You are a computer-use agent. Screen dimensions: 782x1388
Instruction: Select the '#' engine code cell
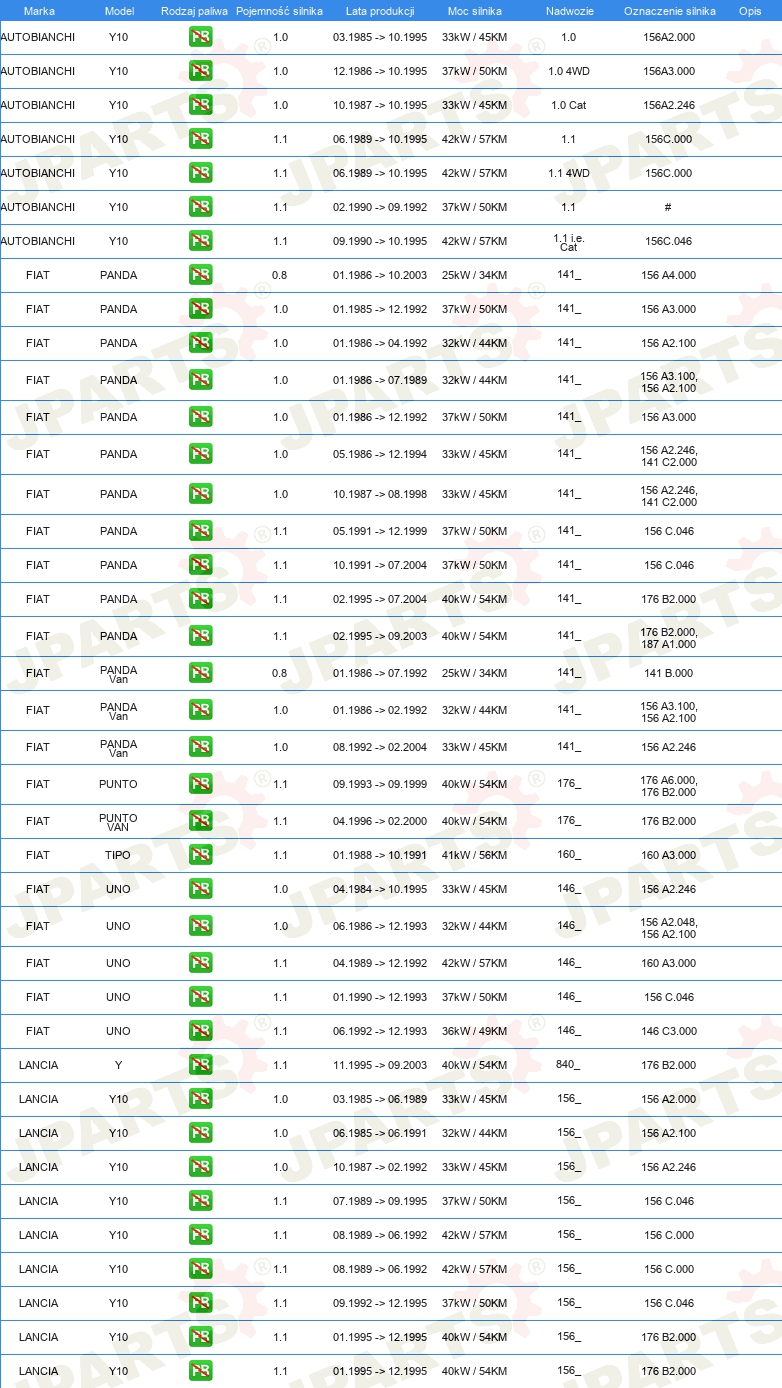click(x=668, y=207)
